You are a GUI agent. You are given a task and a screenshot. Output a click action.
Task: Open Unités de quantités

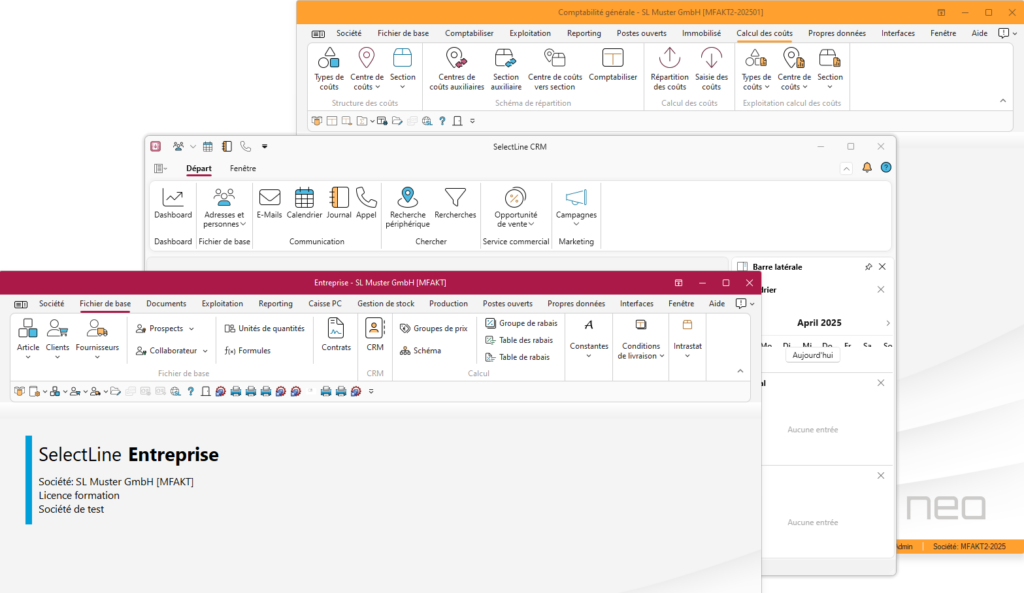[x=264, y=329]
